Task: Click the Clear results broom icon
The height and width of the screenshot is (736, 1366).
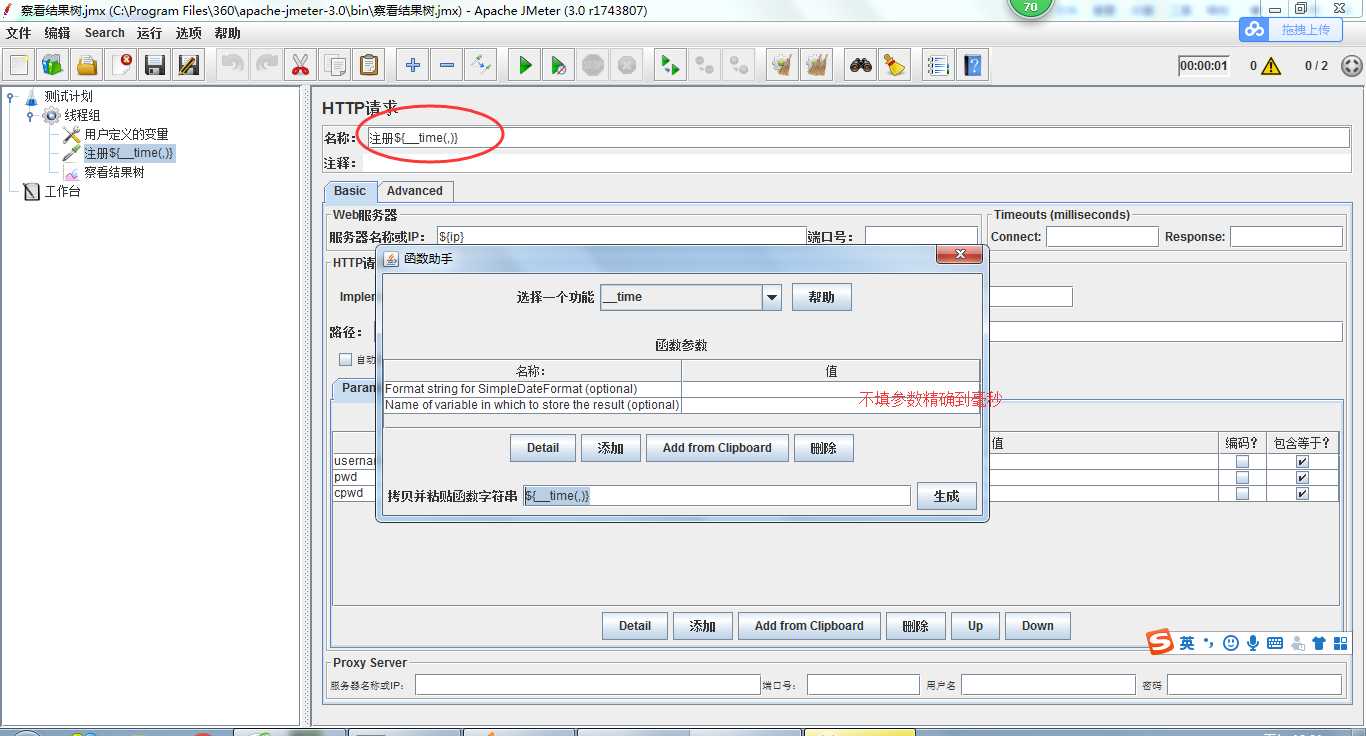Action: [782, 66]
